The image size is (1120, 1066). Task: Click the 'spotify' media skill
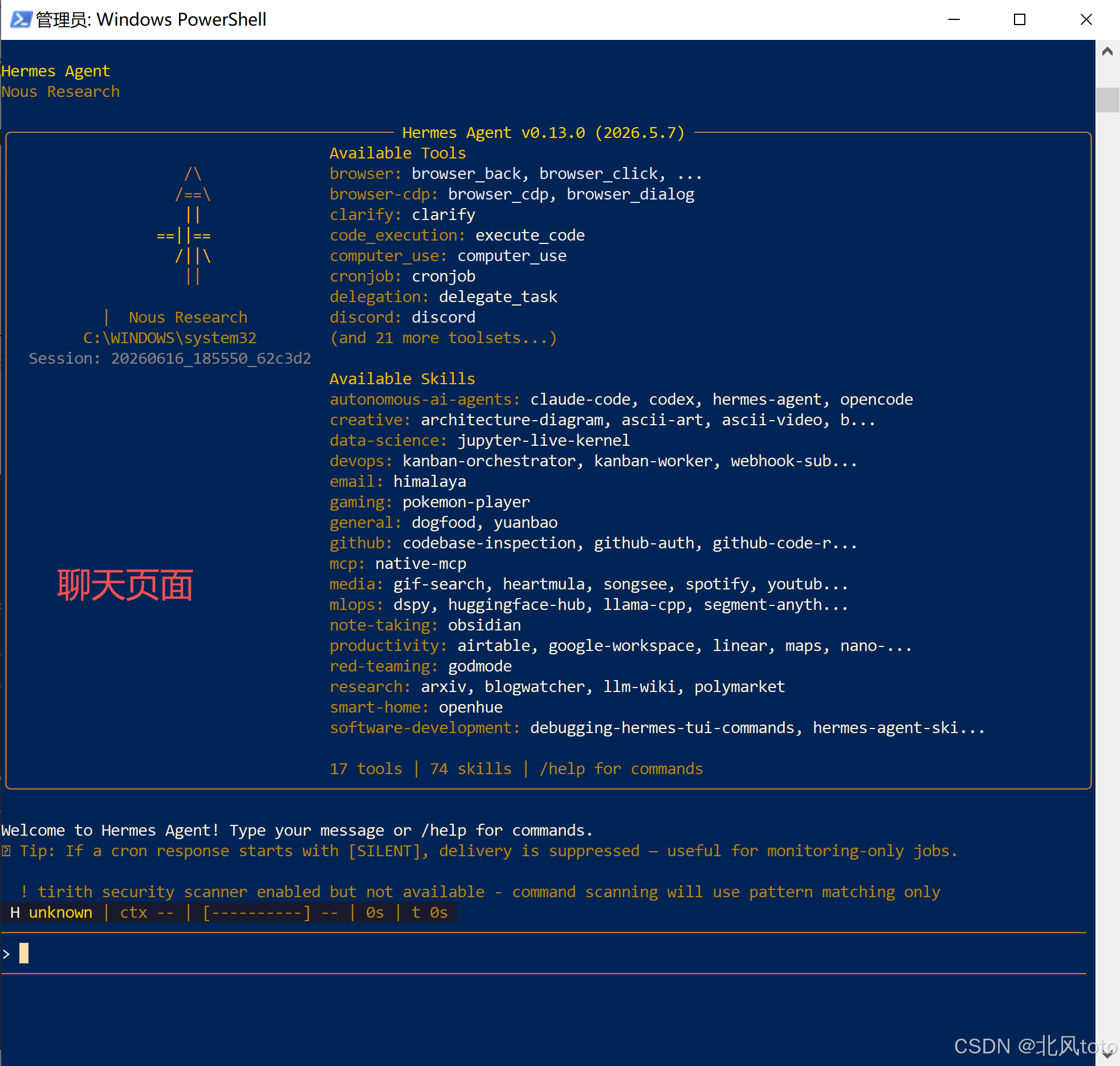point(717,584)
